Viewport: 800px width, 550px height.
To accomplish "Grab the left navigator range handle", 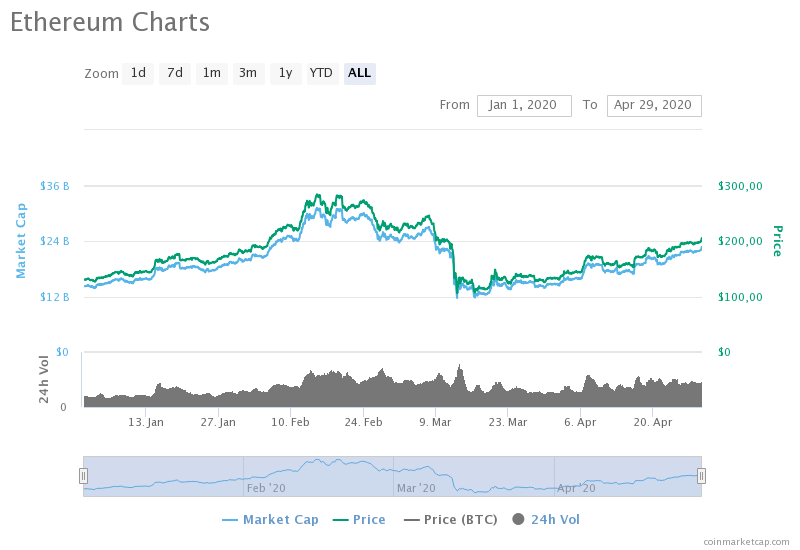I will pos(83,476).
